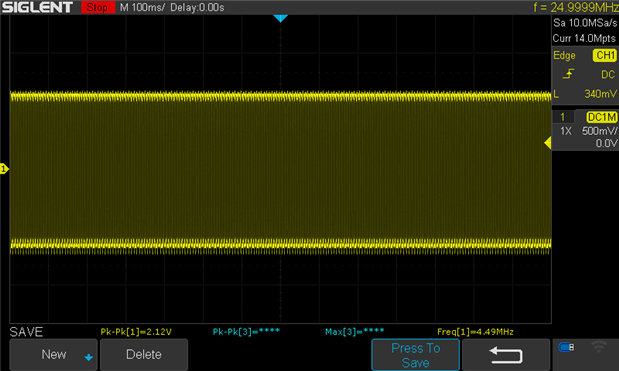Image resolution: width=619 pixels, height=371 pixels.
Task: Click the yellow trigger level arrow
Action: [x=548, y=142]
